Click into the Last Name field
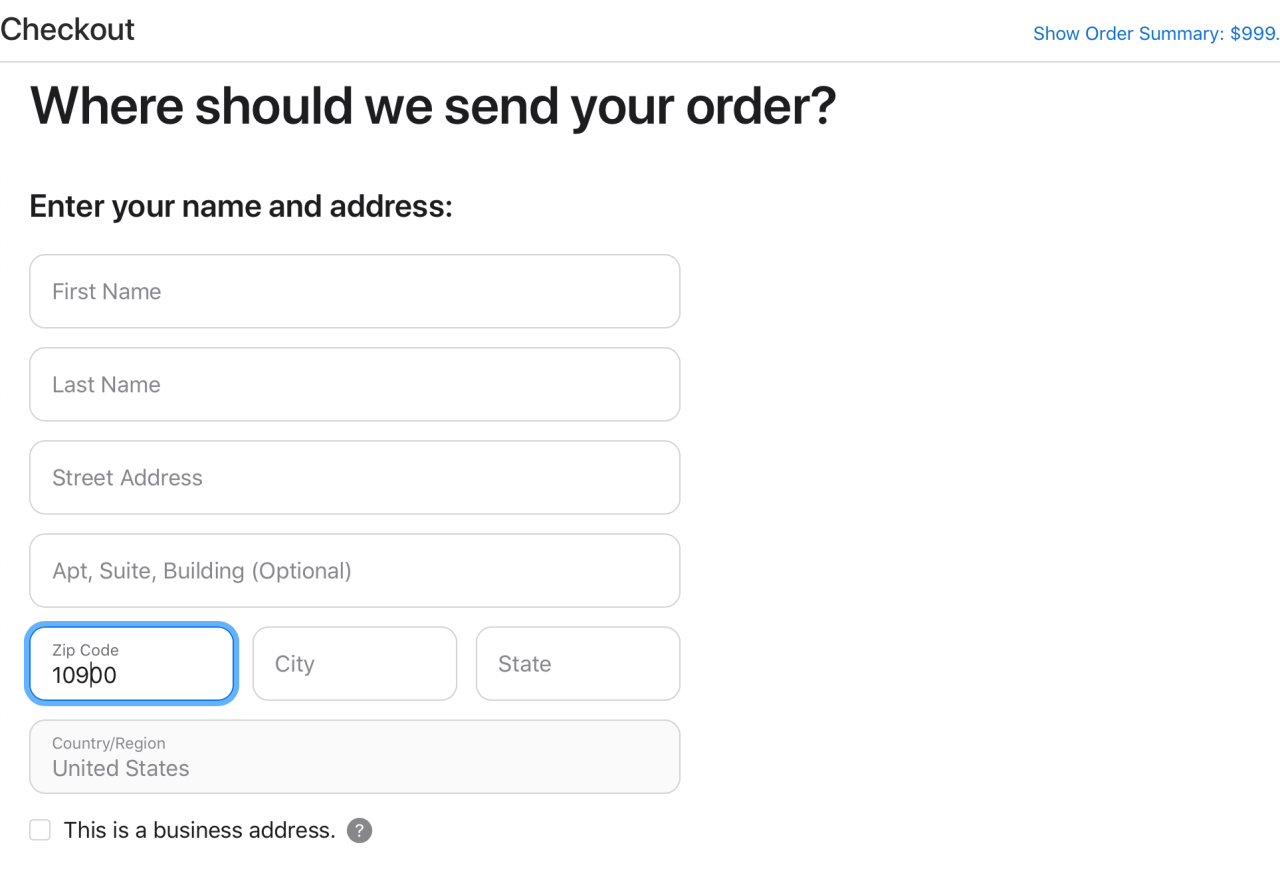This screenshot has height=891, width=1280. pos(355,384)
